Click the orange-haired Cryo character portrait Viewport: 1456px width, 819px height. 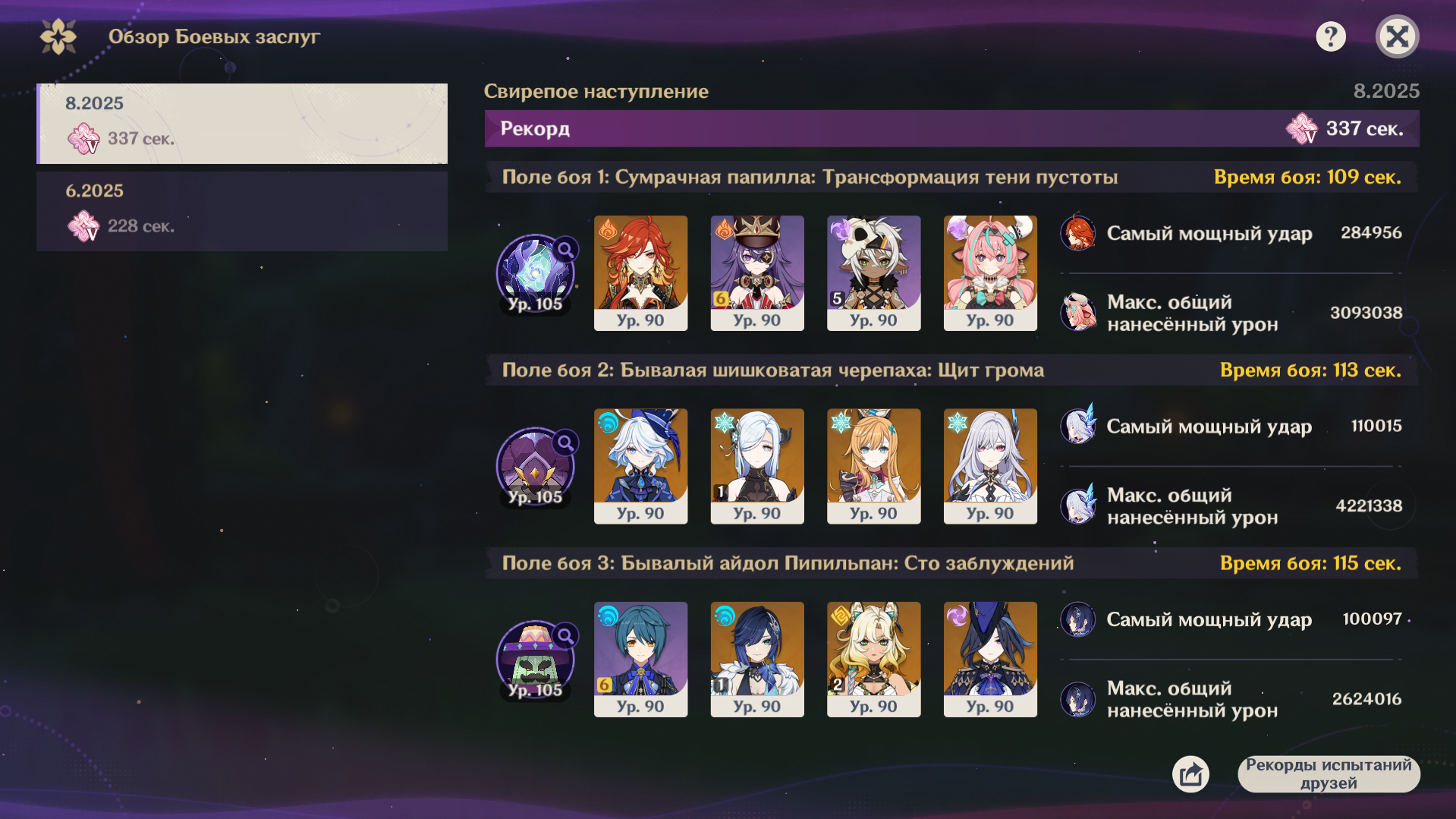coord(873,466)
